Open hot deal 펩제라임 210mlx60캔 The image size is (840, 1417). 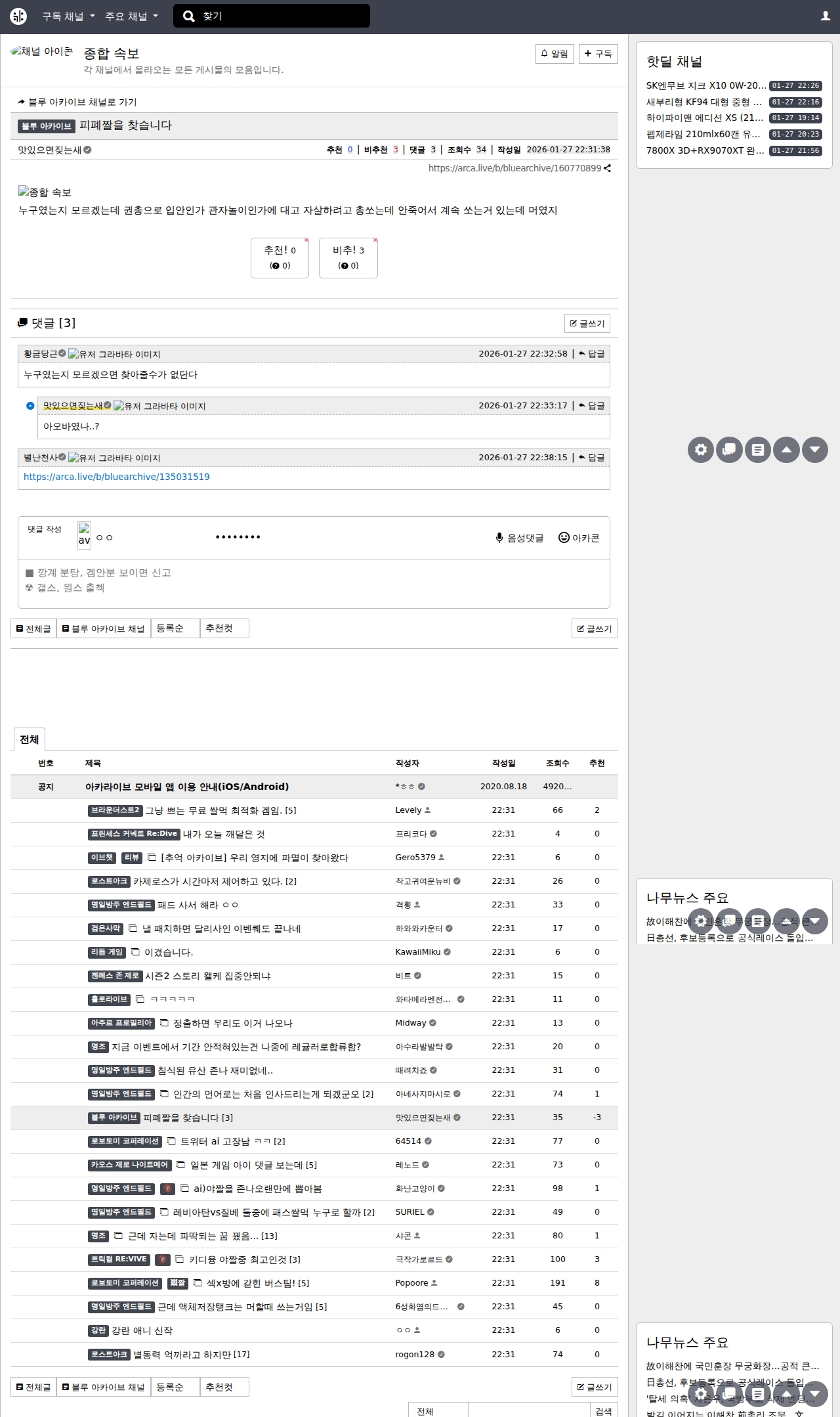[703, 134]
